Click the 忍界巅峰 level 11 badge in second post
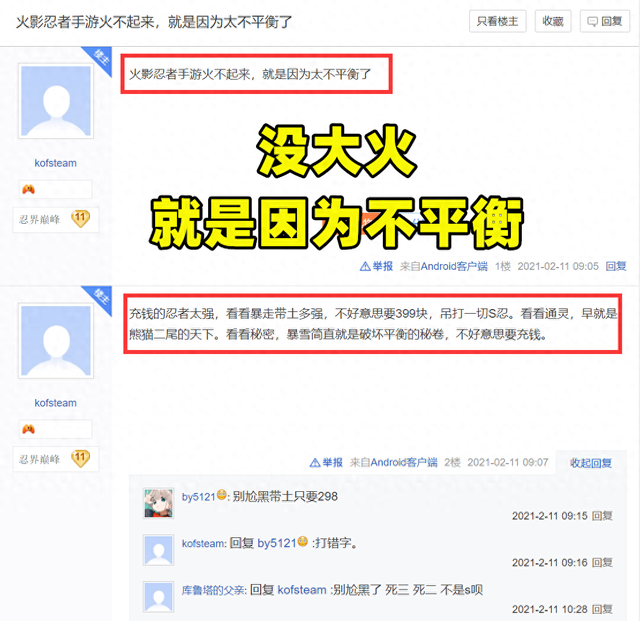This screenshot has width=640, height=621. [x=56, y=459]
